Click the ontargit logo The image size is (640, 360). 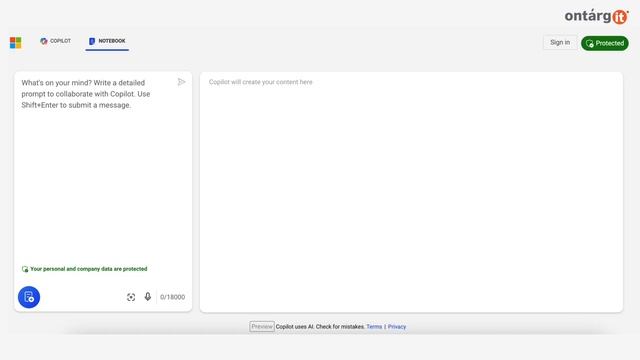coord(596,16)
